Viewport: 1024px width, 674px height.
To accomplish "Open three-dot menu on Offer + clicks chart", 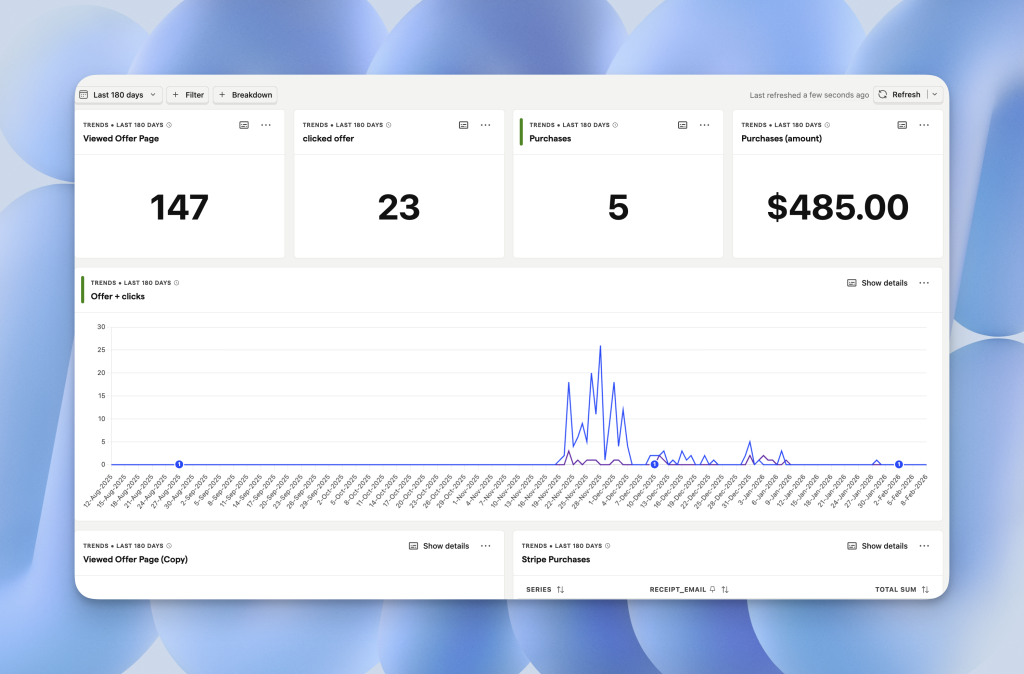I will 924,283.
